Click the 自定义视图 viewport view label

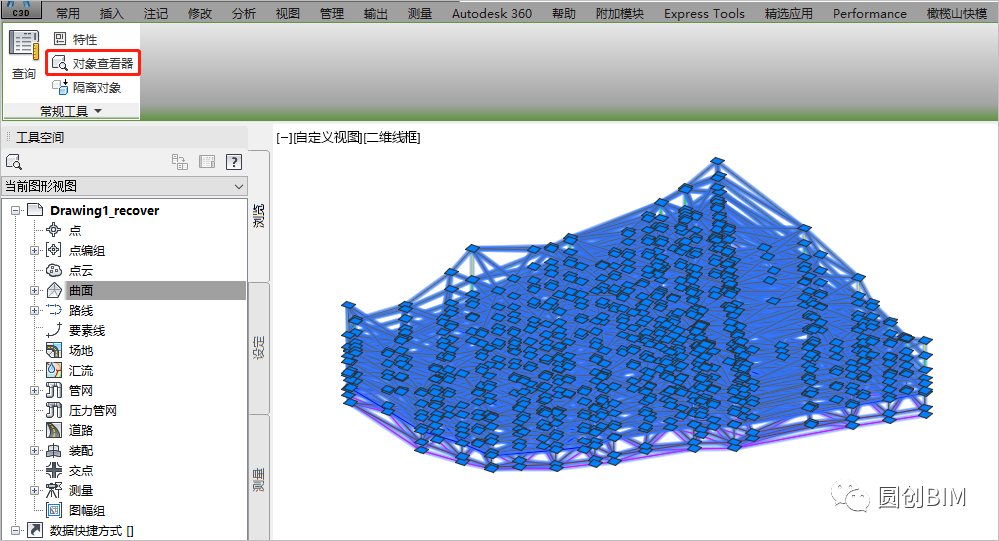tap(328, 137)
